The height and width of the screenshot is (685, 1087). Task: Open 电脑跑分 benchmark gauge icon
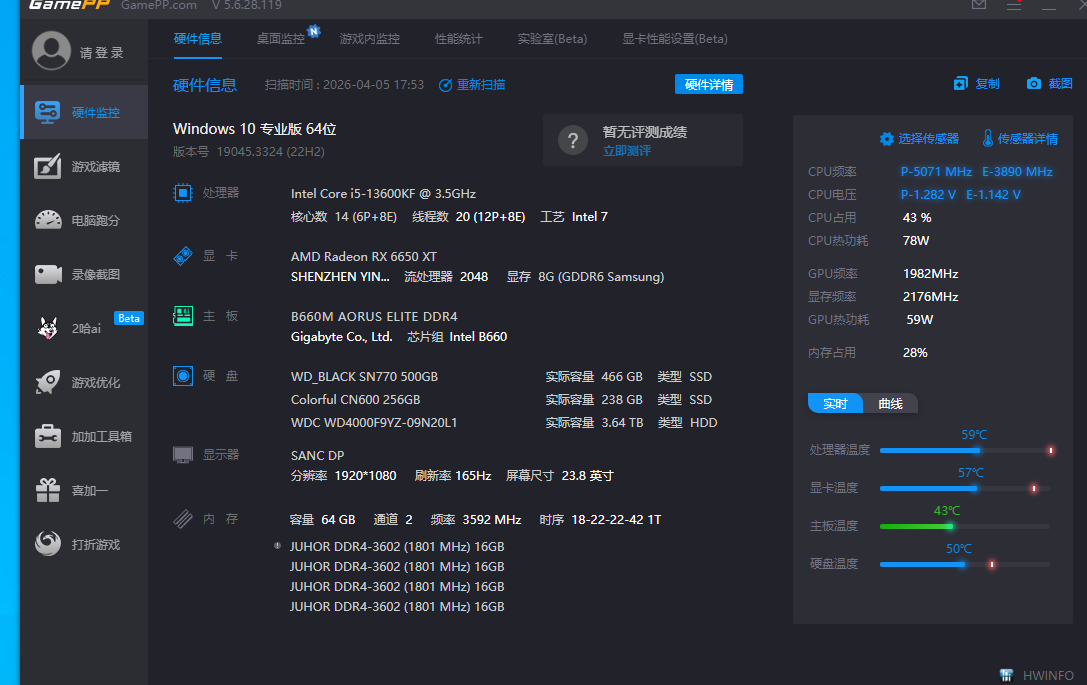[x=48, y=220]
